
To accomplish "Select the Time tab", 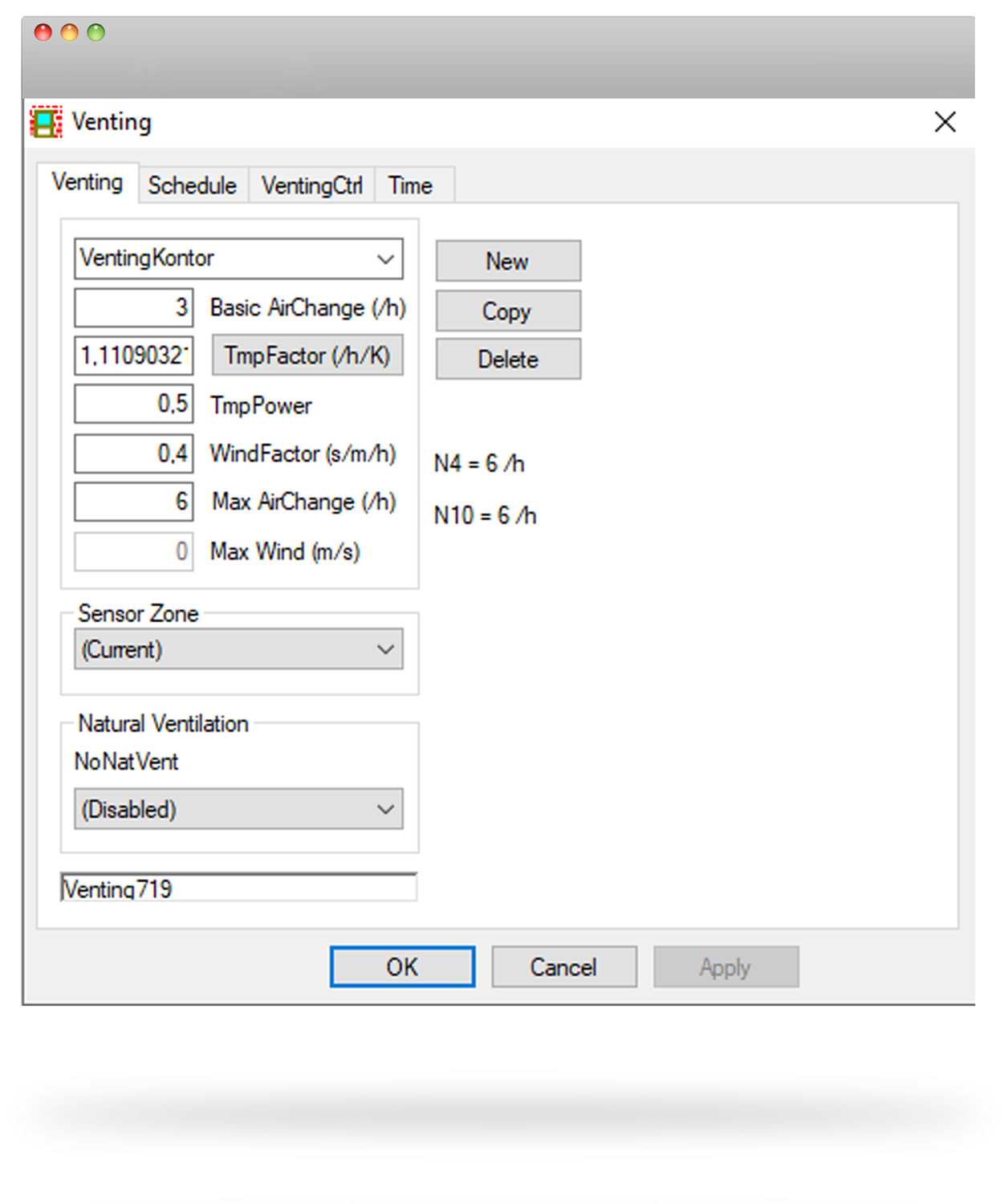I will click(410, 185).
